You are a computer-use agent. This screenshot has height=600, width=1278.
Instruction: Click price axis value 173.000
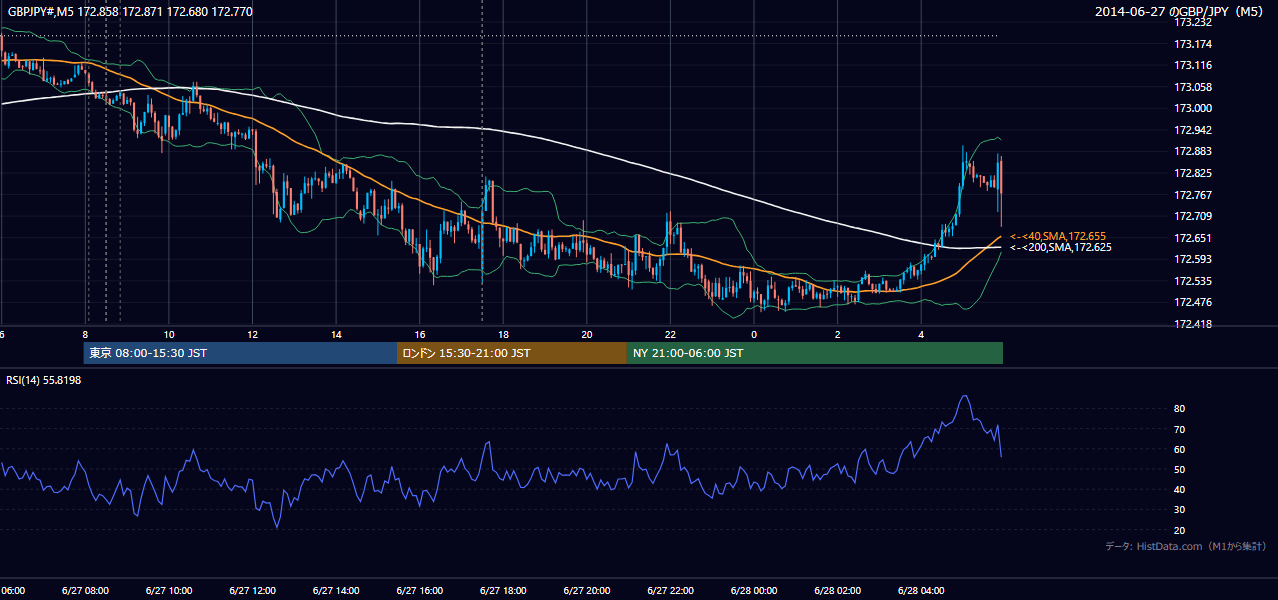pyautogui.click(x=1193, y=108)
